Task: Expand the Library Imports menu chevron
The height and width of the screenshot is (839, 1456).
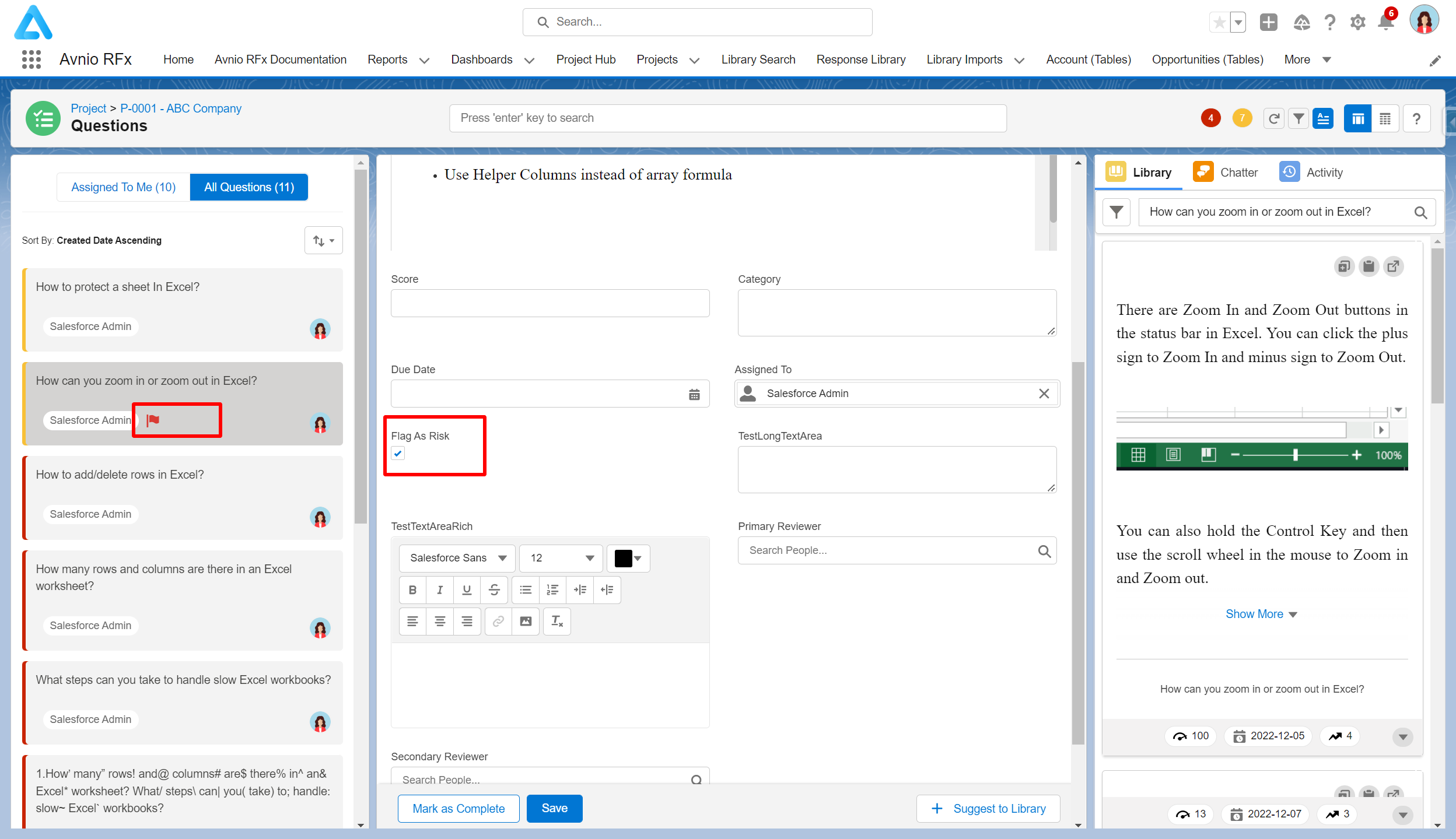Action: [1019, 61]
